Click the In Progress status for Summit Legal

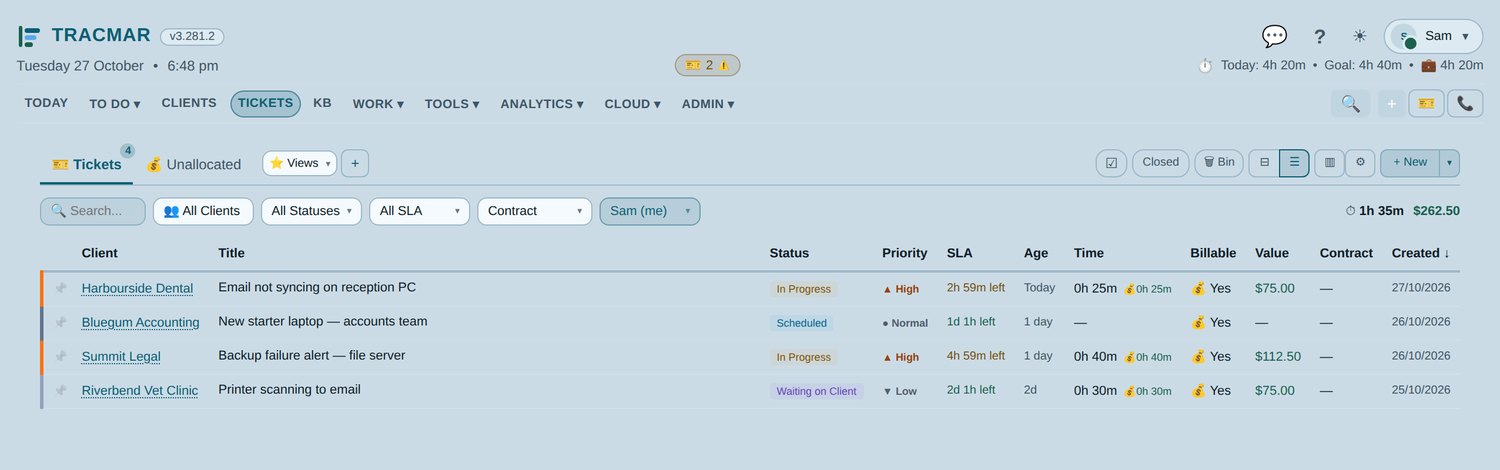[803, 357]
